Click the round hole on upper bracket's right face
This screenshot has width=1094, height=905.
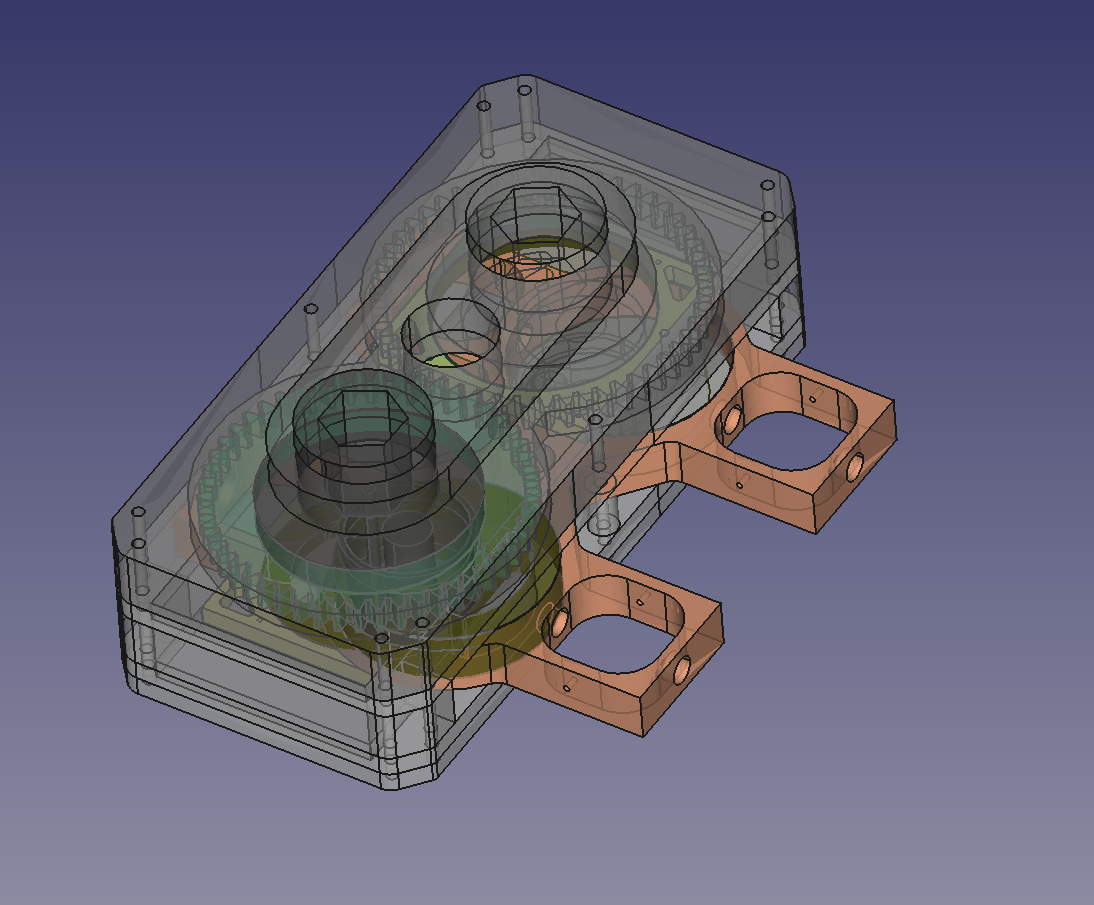pyautogui.click(x=856, y=466)
